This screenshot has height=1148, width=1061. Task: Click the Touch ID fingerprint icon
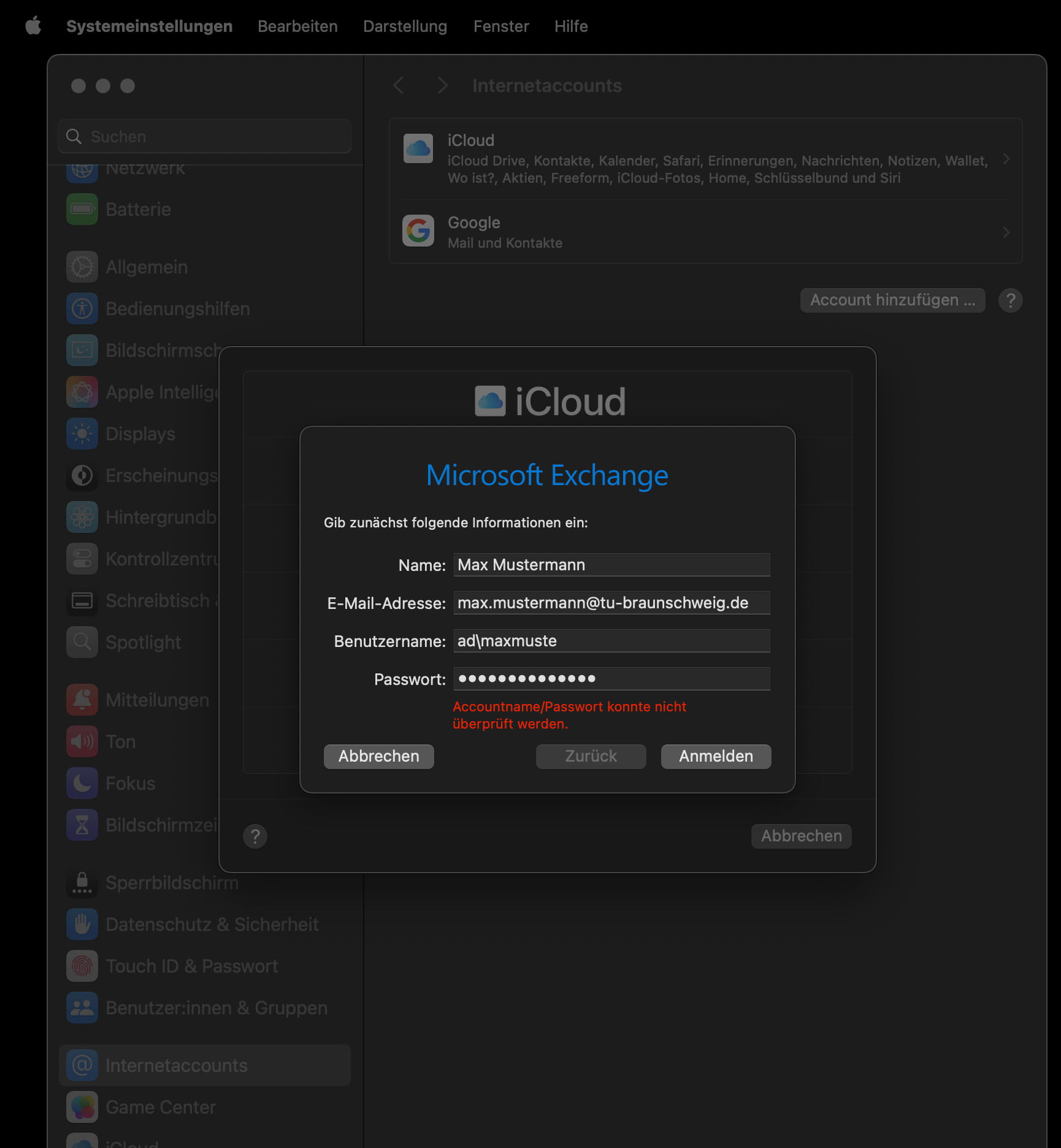(x=82, y=966)
